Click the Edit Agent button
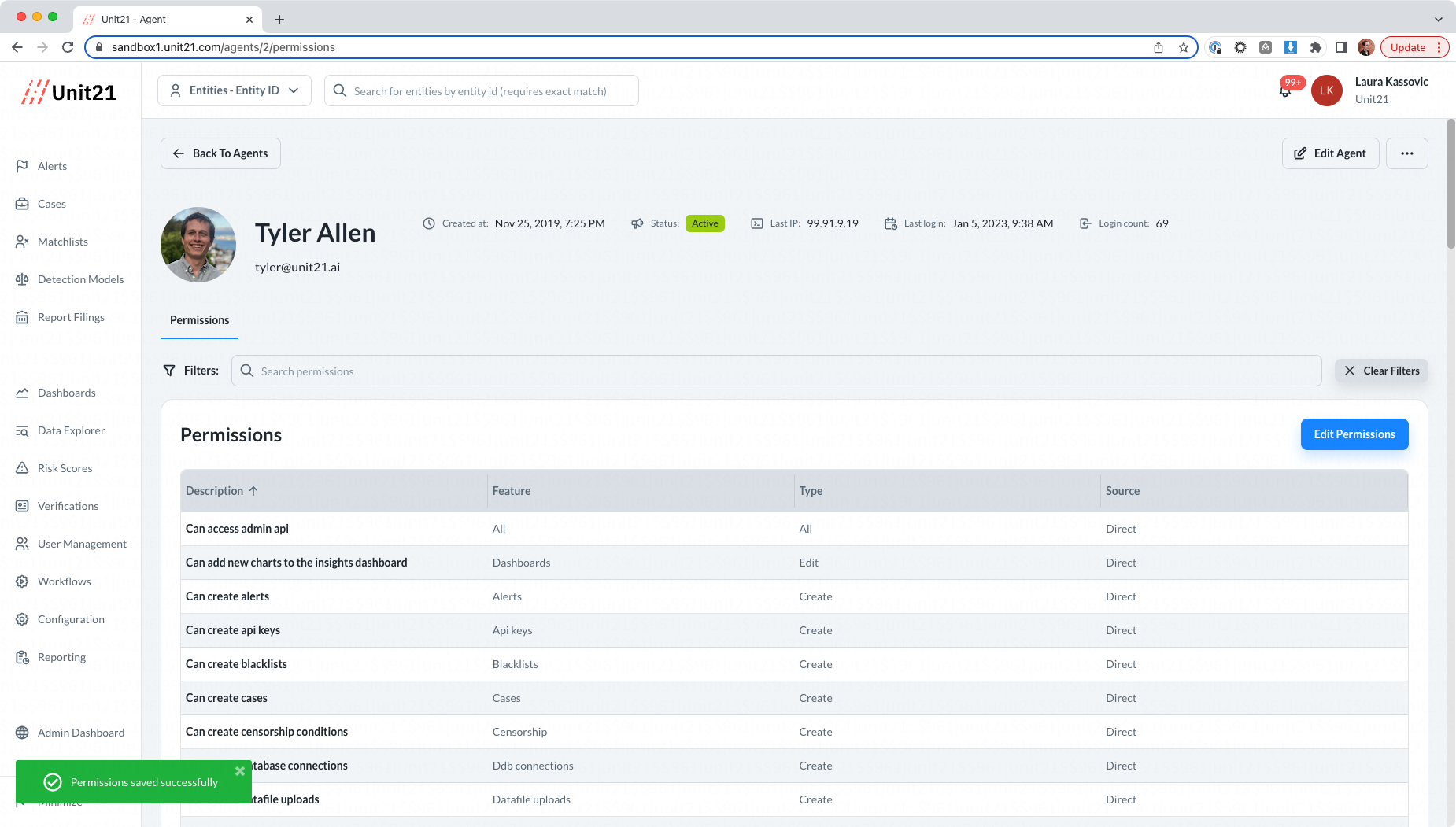Image resolution: width=1456 pixels, height=827 pixels. coord(1330,153)
